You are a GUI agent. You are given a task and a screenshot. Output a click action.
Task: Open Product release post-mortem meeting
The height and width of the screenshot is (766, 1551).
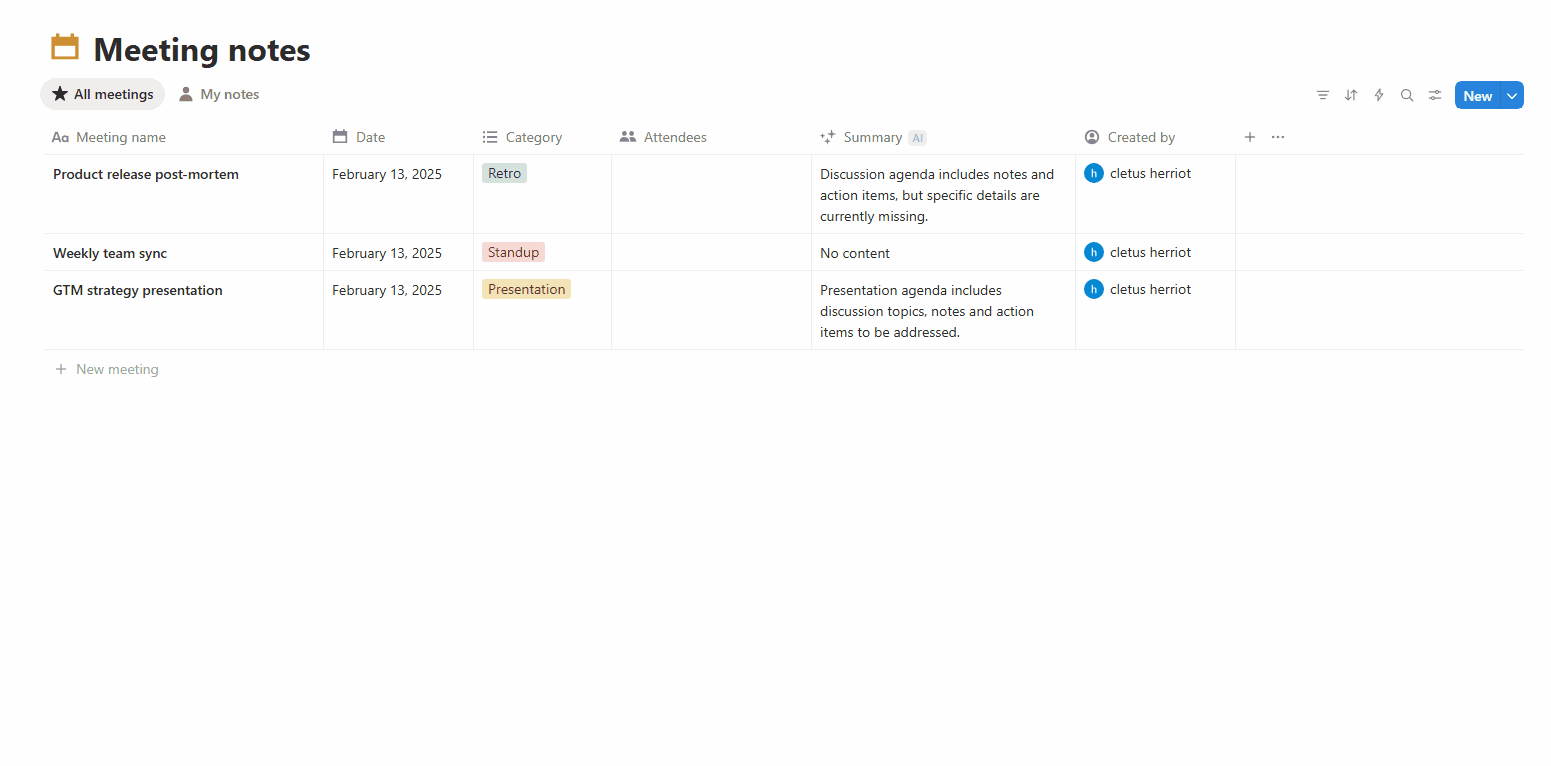point(146,174)
